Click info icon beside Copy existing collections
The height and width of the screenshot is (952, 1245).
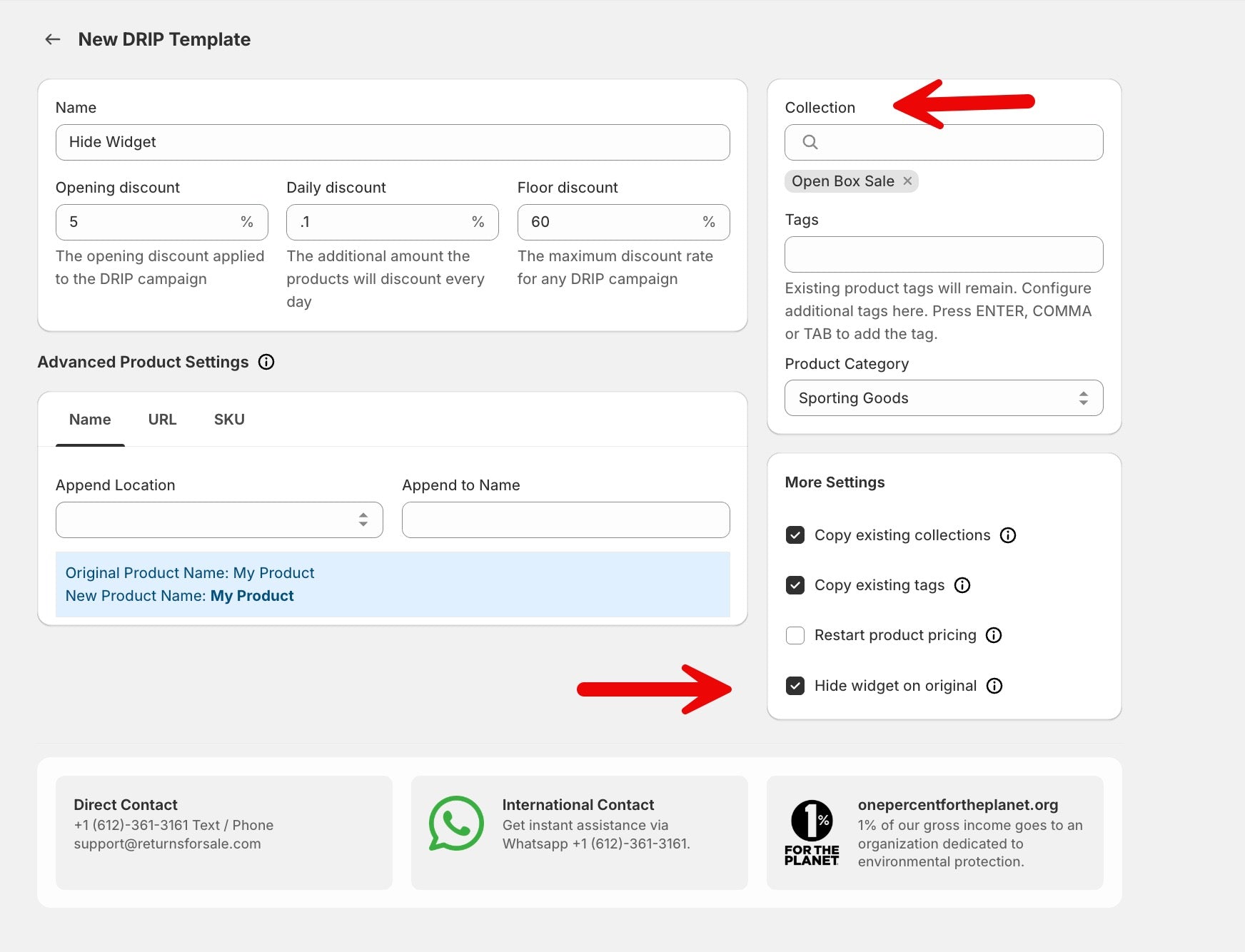tap(1007, 535)
